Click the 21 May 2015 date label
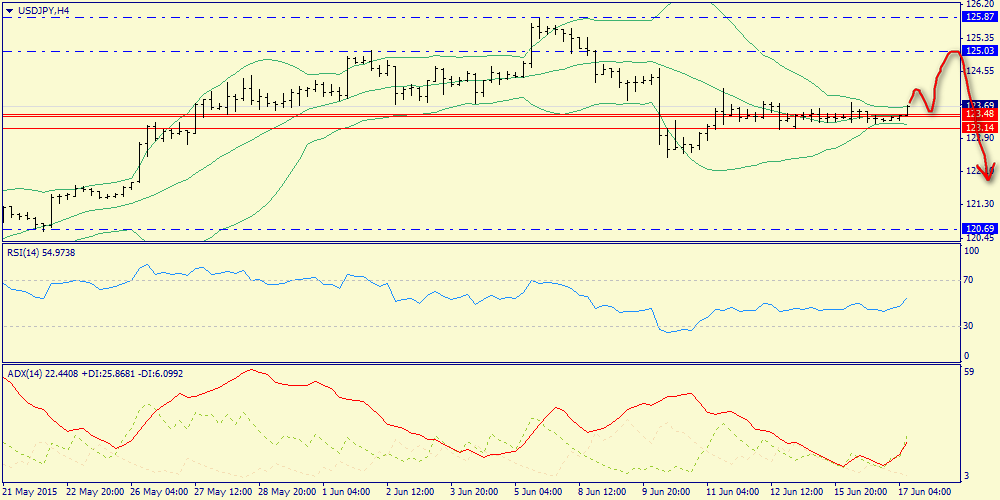Viewport: 1000px width, 500px height. [31, 492]
